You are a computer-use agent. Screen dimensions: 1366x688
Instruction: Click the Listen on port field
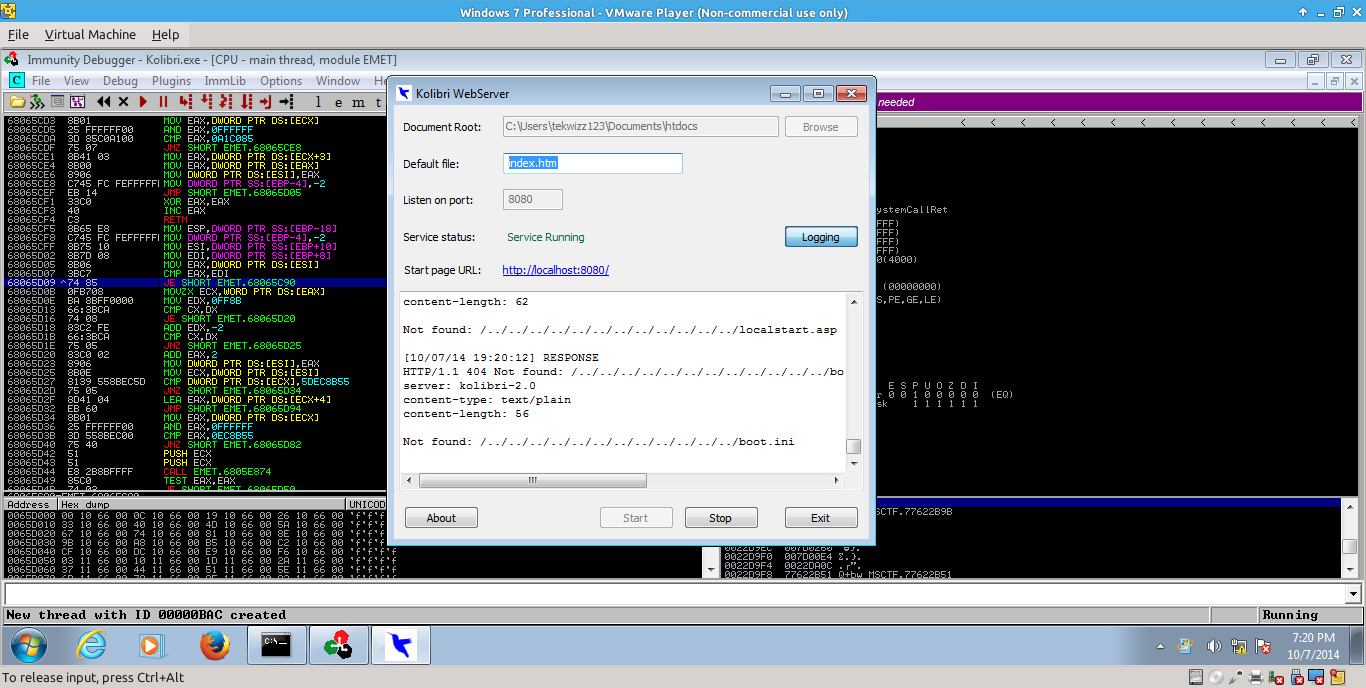[533, 200]
